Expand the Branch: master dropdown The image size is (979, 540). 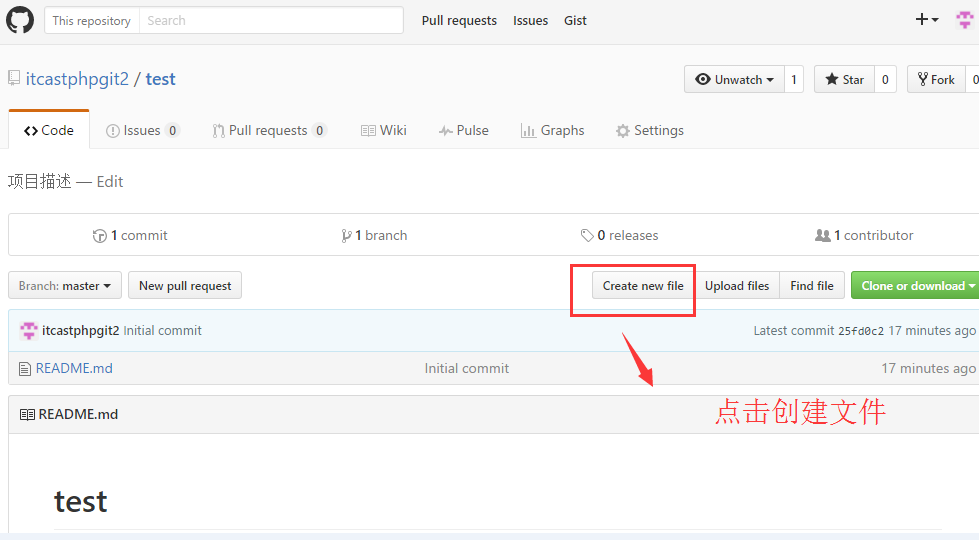click(x=65, y=285)
